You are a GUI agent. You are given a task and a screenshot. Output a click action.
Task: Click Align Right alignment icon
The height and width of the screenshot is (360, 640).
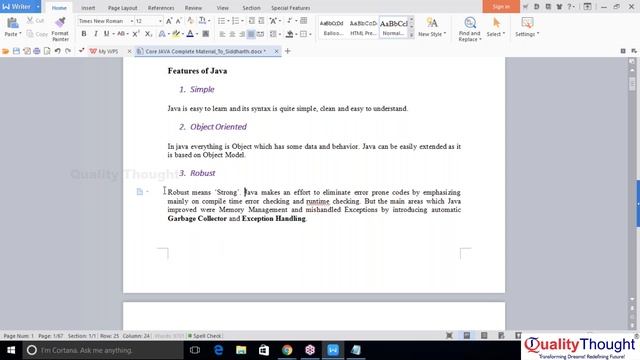click(242, 34)
